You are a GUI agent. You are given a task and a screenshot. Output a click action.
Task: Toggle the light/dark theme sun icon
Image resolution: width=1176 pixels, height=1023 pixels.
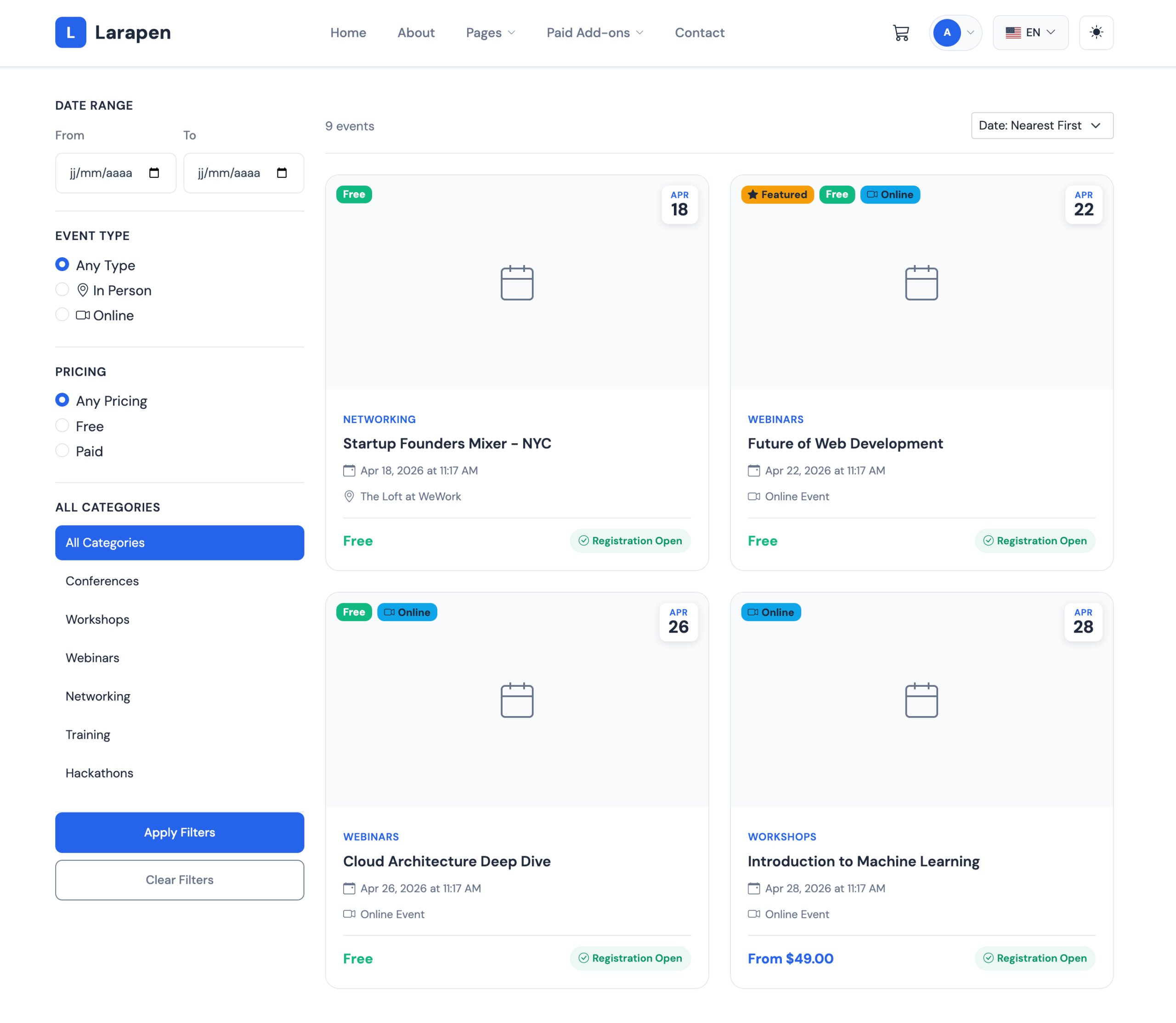click(x=1096, y=33)
